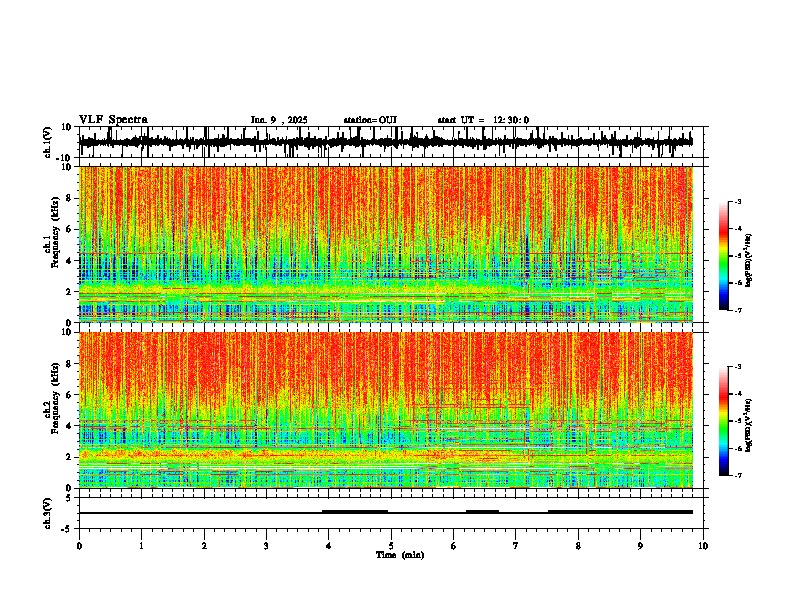Click the '7' time axis tick label

516,546
